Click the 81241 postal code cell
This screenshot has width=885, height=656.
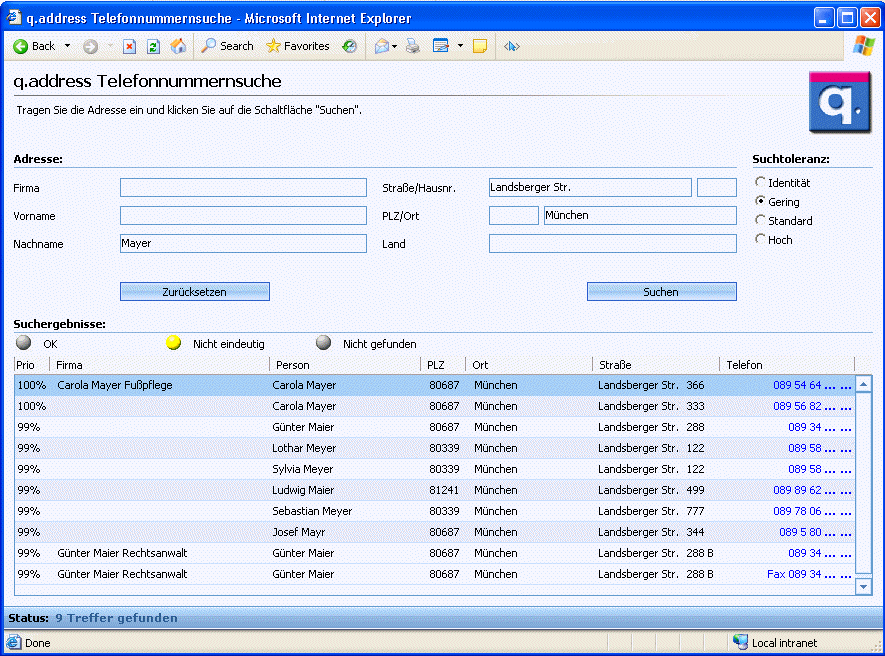pyautogui.click(x=444, y=490)
